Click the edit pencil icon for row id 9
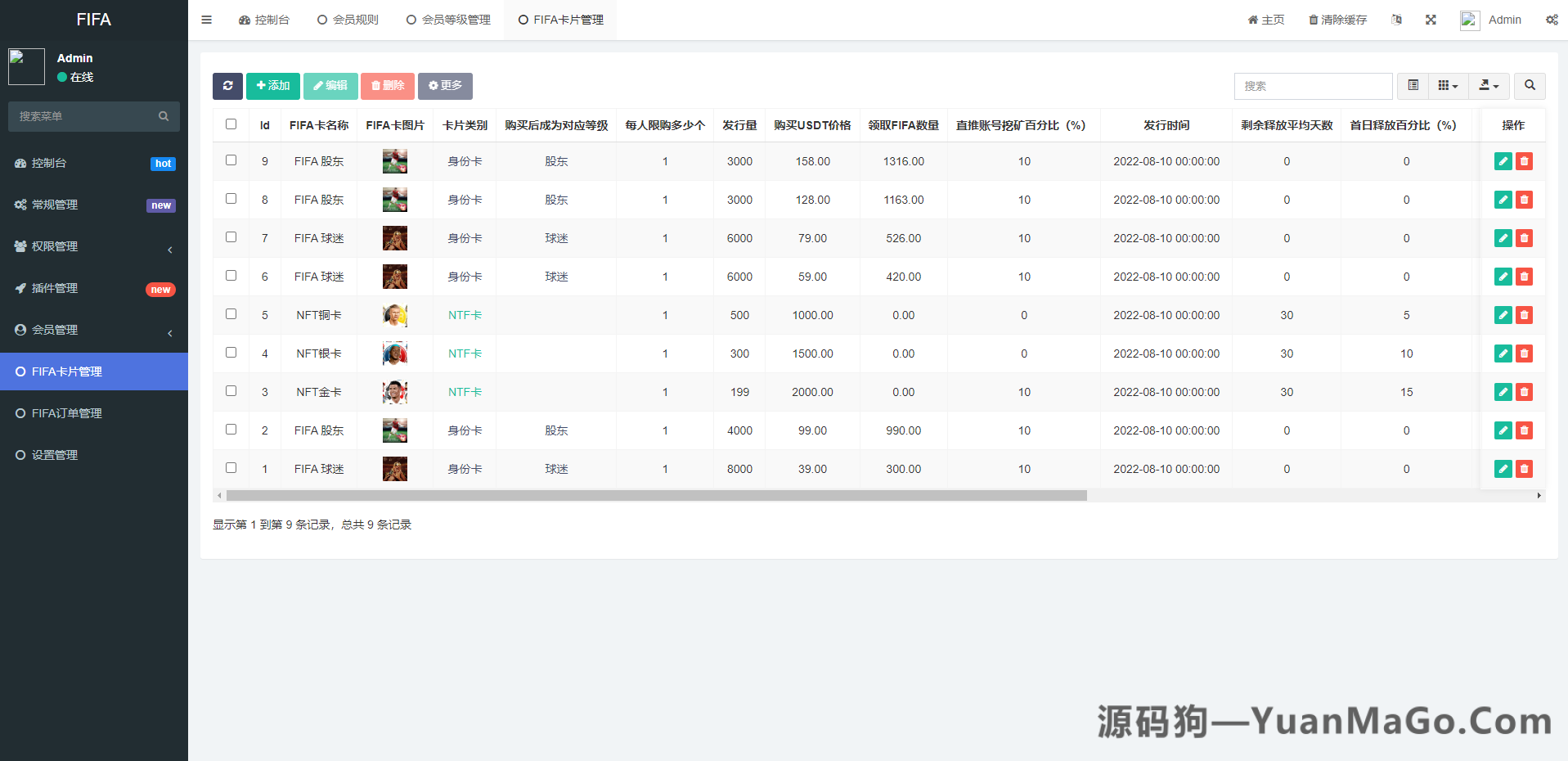 [x=1503, y=161]
